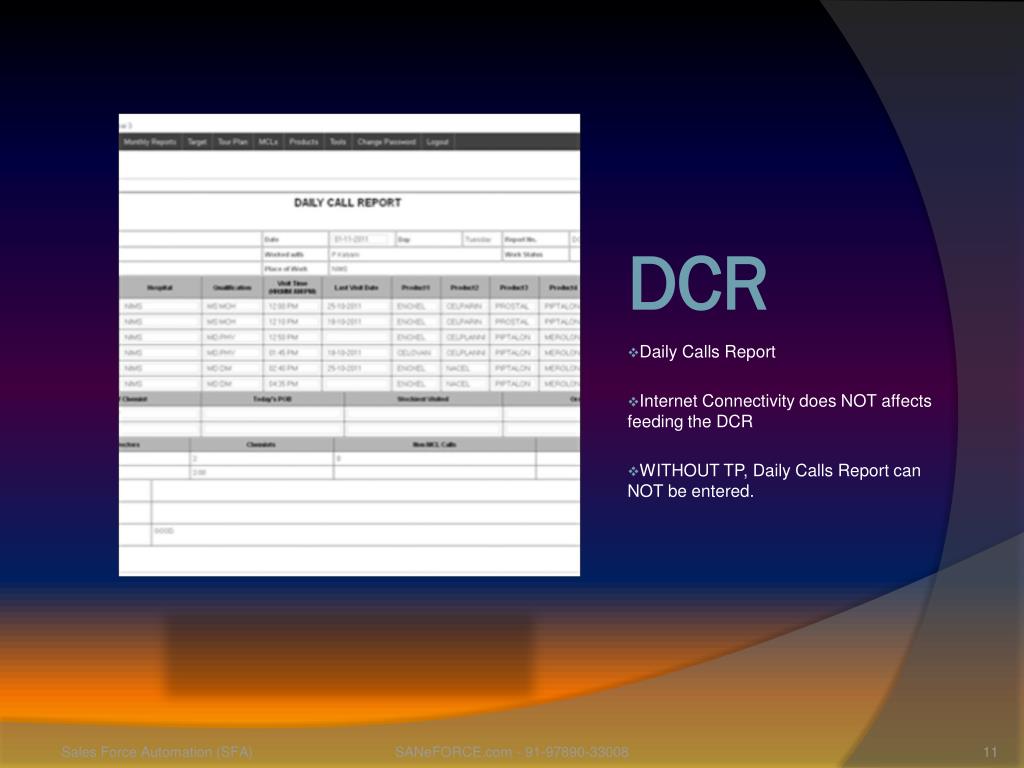Click the Logout link

438,142
